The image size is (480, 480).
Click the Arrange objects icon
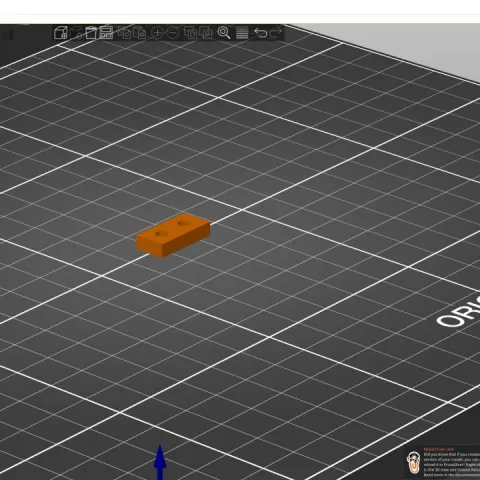[x=106, y=33]
